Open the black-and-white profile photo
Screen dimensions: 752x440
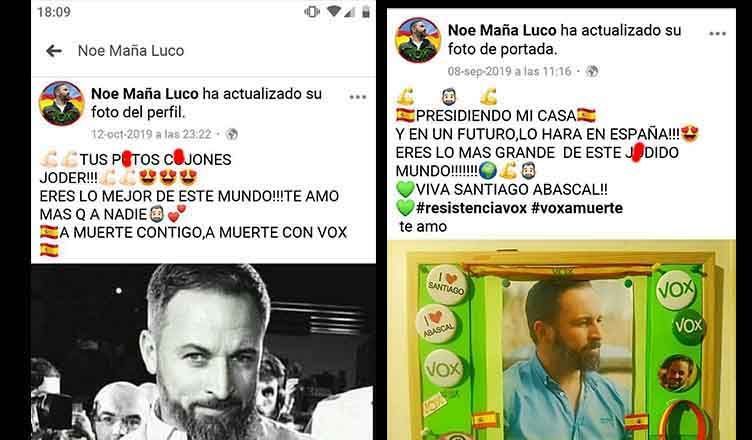pos(203,352)
